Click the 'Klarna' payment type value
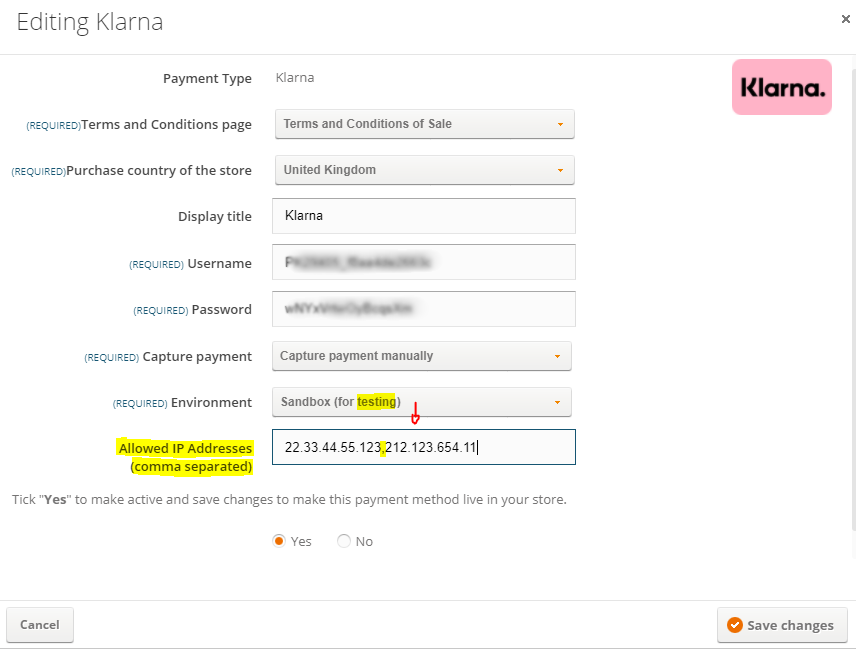This screenshot has width=856, height=649. [x=295, y=78]
